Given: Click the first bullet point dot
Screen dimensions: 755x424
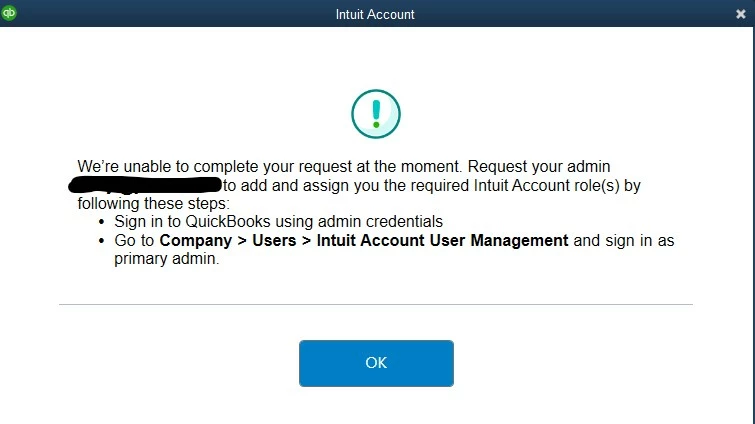Looking at the screenshot, I should pos(101,222).
